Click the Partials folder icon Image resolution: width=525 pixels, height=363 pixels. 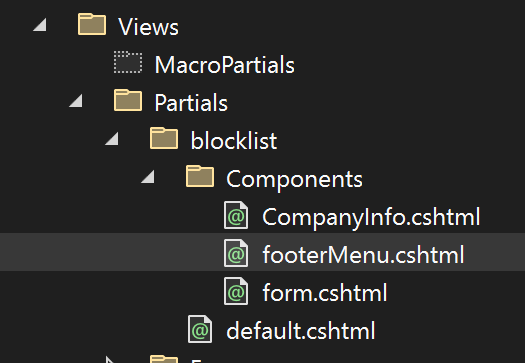(x=128, y=100)
